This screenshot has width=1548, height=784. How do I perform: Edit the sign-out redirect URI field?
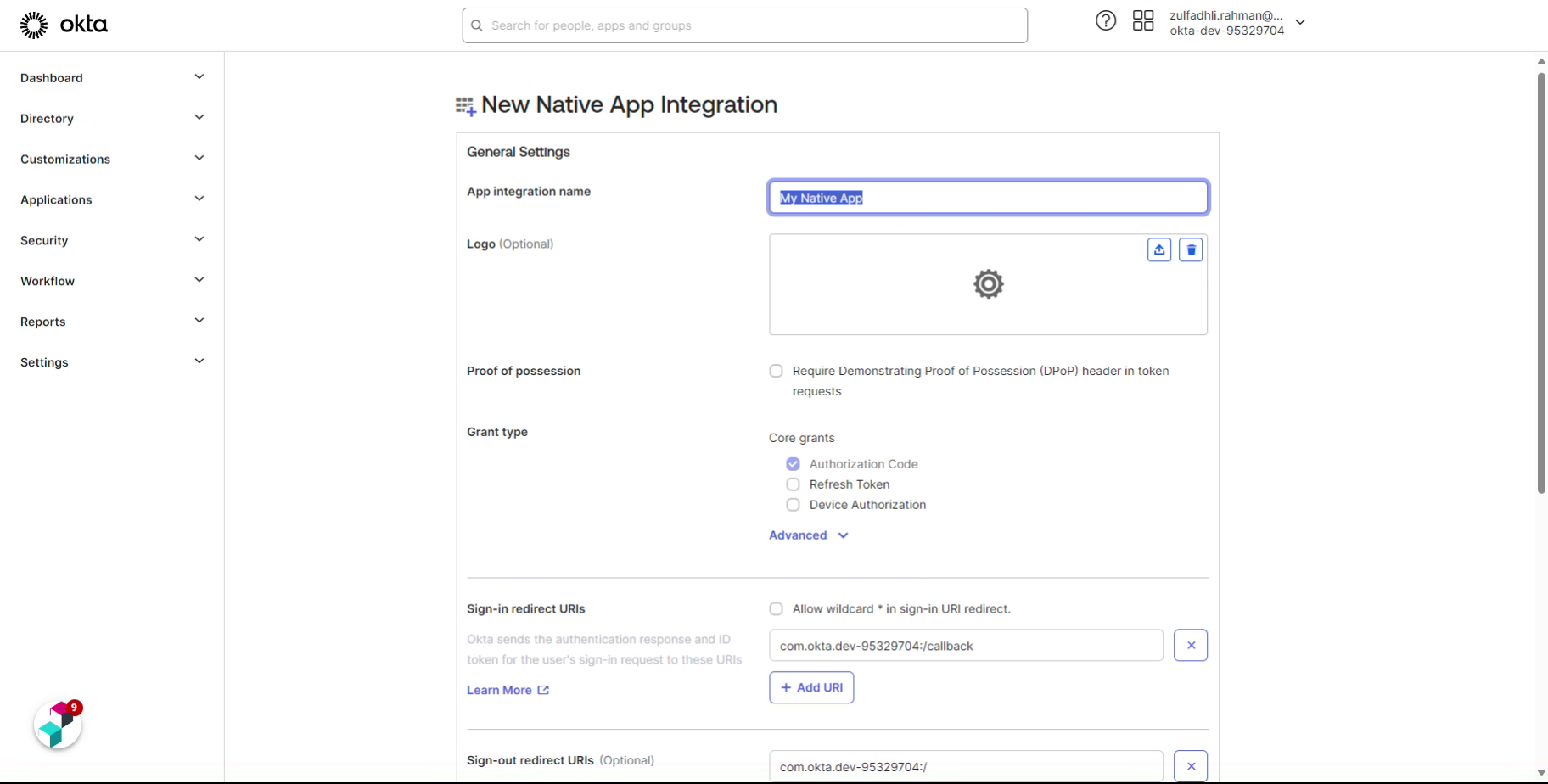966,766
